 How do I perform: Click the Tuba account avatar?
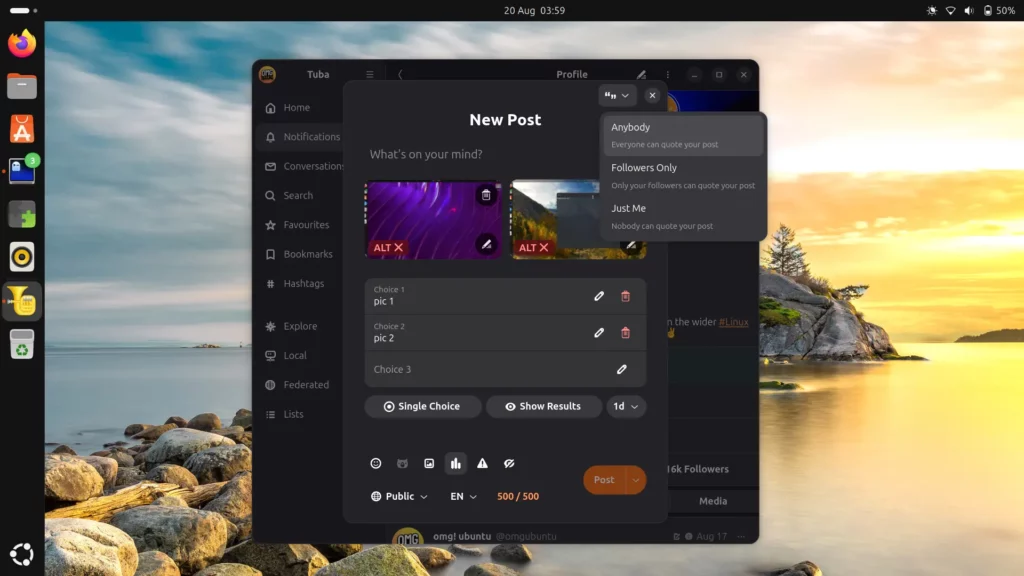[x=267, y=74]
